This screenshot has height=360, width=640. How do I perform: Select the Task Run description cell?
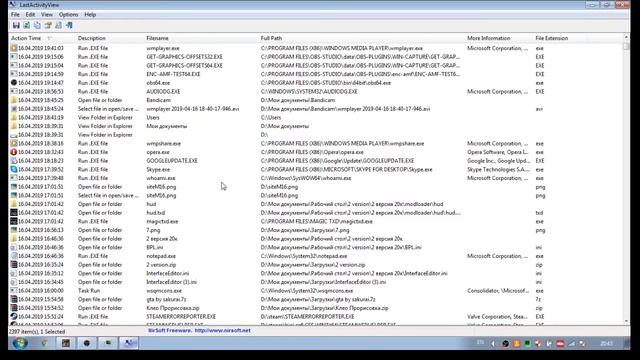[89, 291]
